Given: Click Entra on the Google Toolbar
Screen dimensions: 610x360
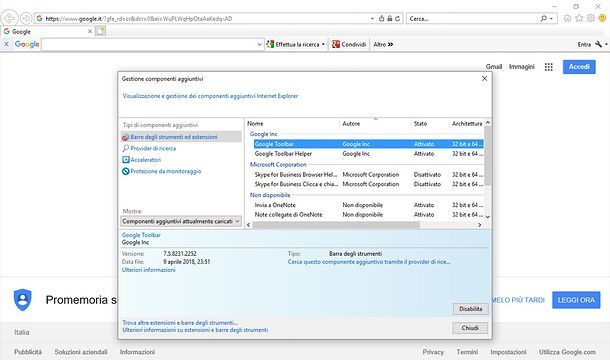Looking at the screenshot, I should coord(584,44).
